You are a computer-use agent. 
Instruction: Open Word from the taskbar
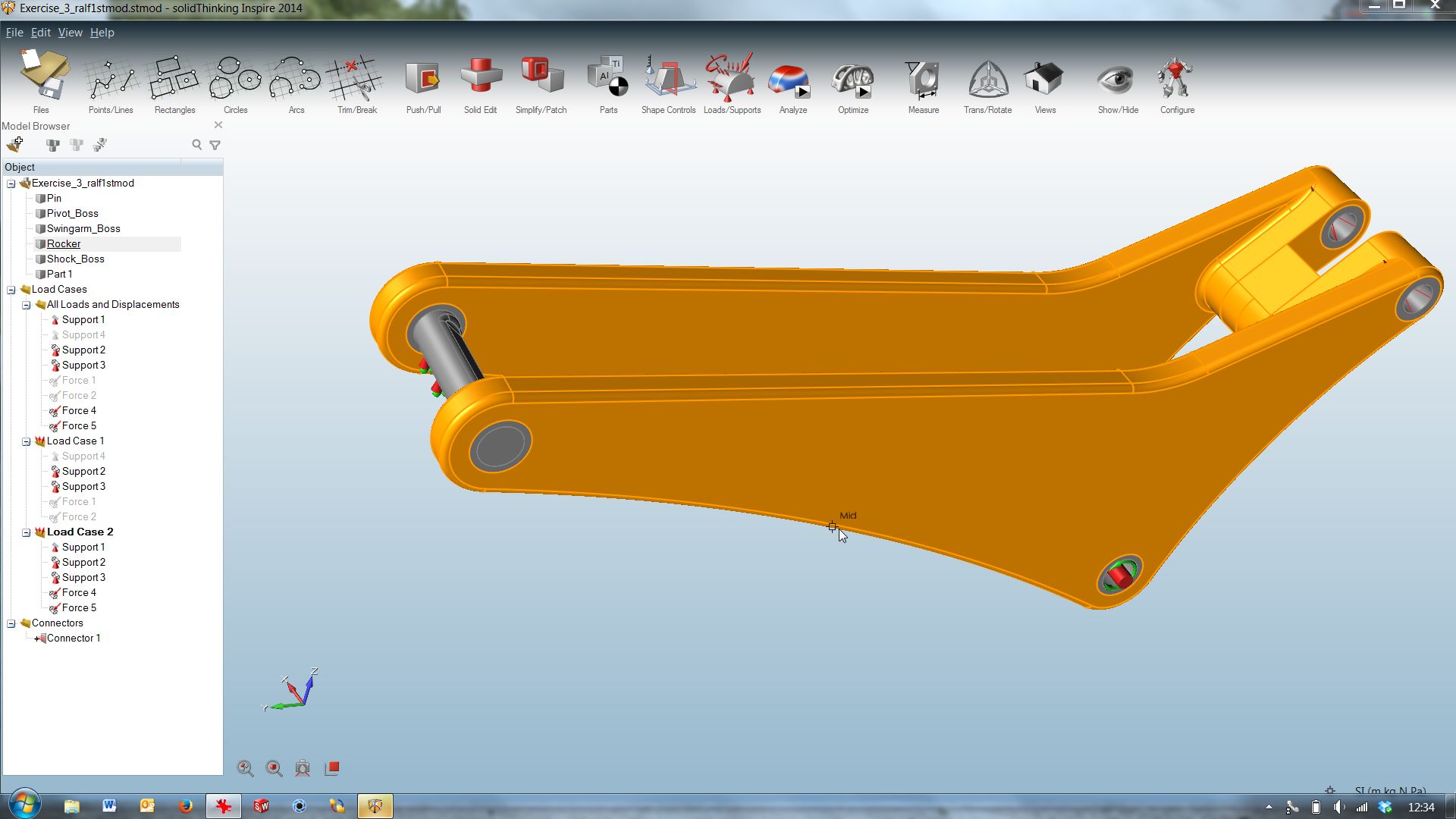pos(109,806)
